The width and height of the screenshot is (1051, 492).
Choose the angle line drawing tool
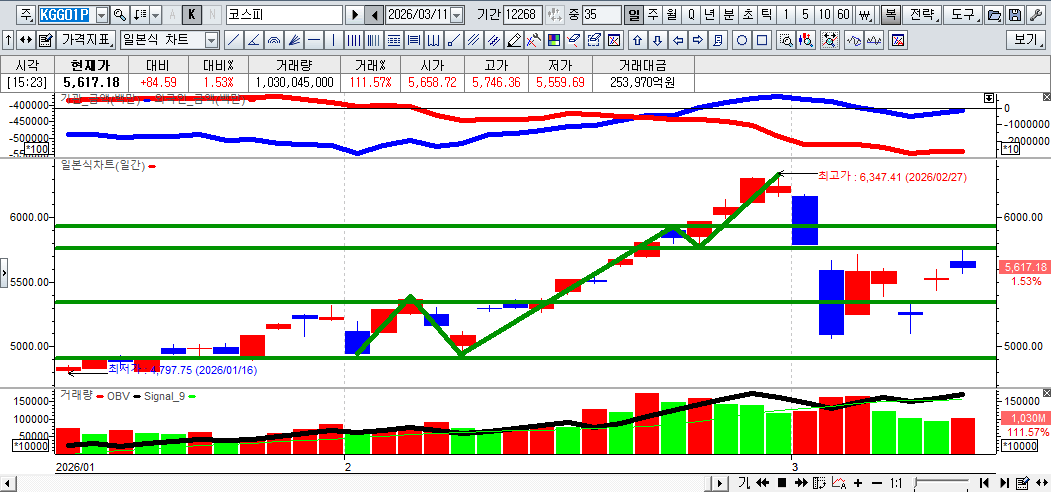[x=253, y=40]
